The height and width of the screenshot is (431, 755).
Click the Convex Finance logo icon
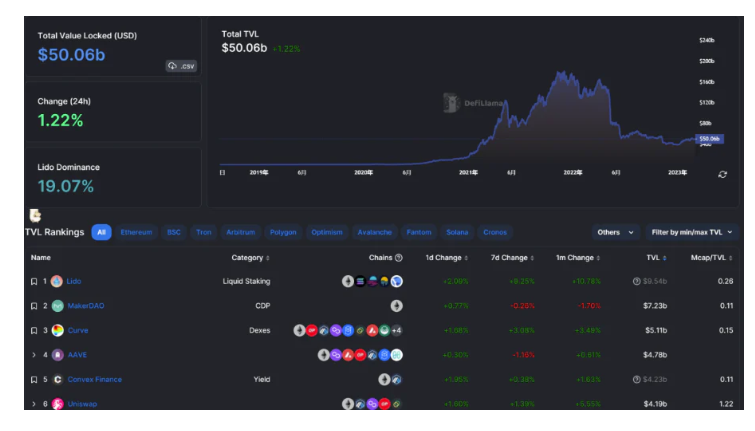pyautogui.click(x=57, y=379)
